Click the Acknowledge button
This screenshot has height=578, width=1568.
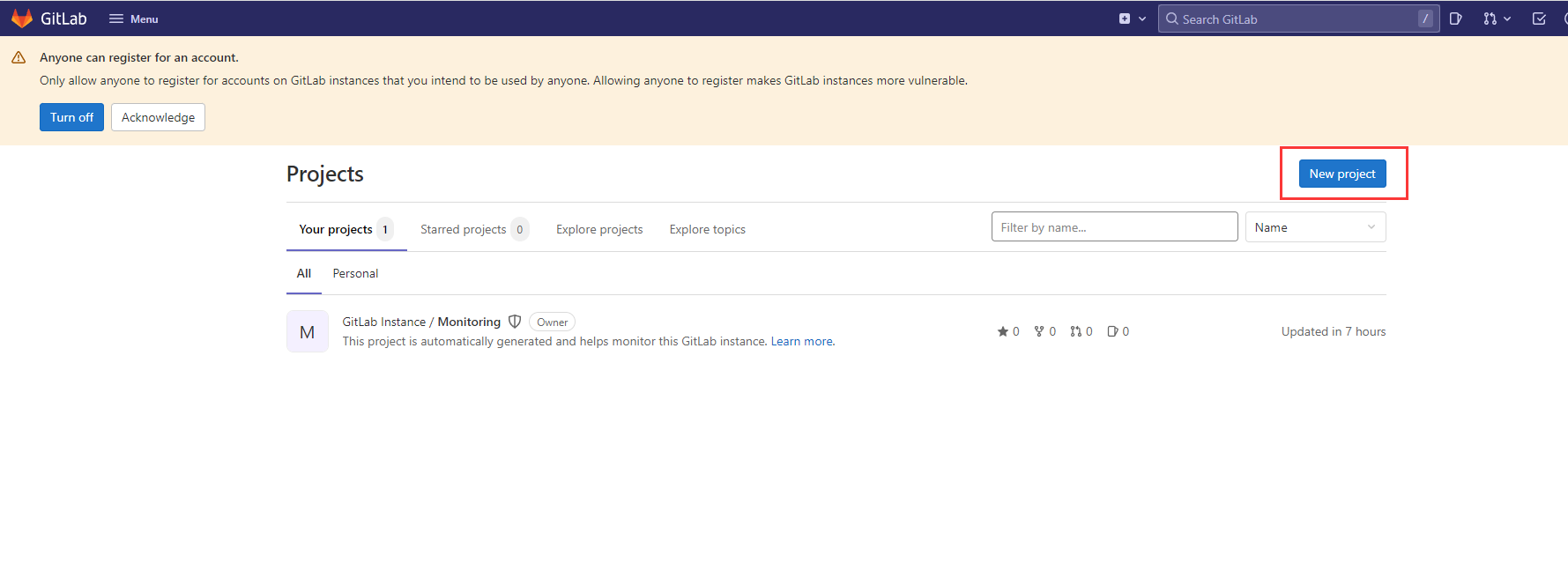pos(158,117)
